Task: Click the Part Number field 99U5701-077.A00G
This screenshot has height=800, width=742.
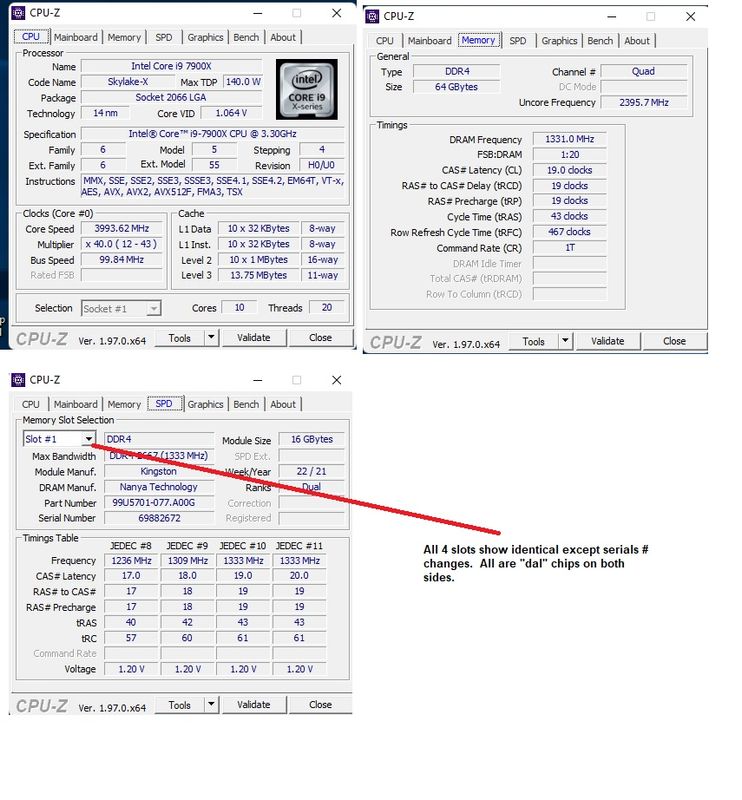Action: (x=159, y=503)
